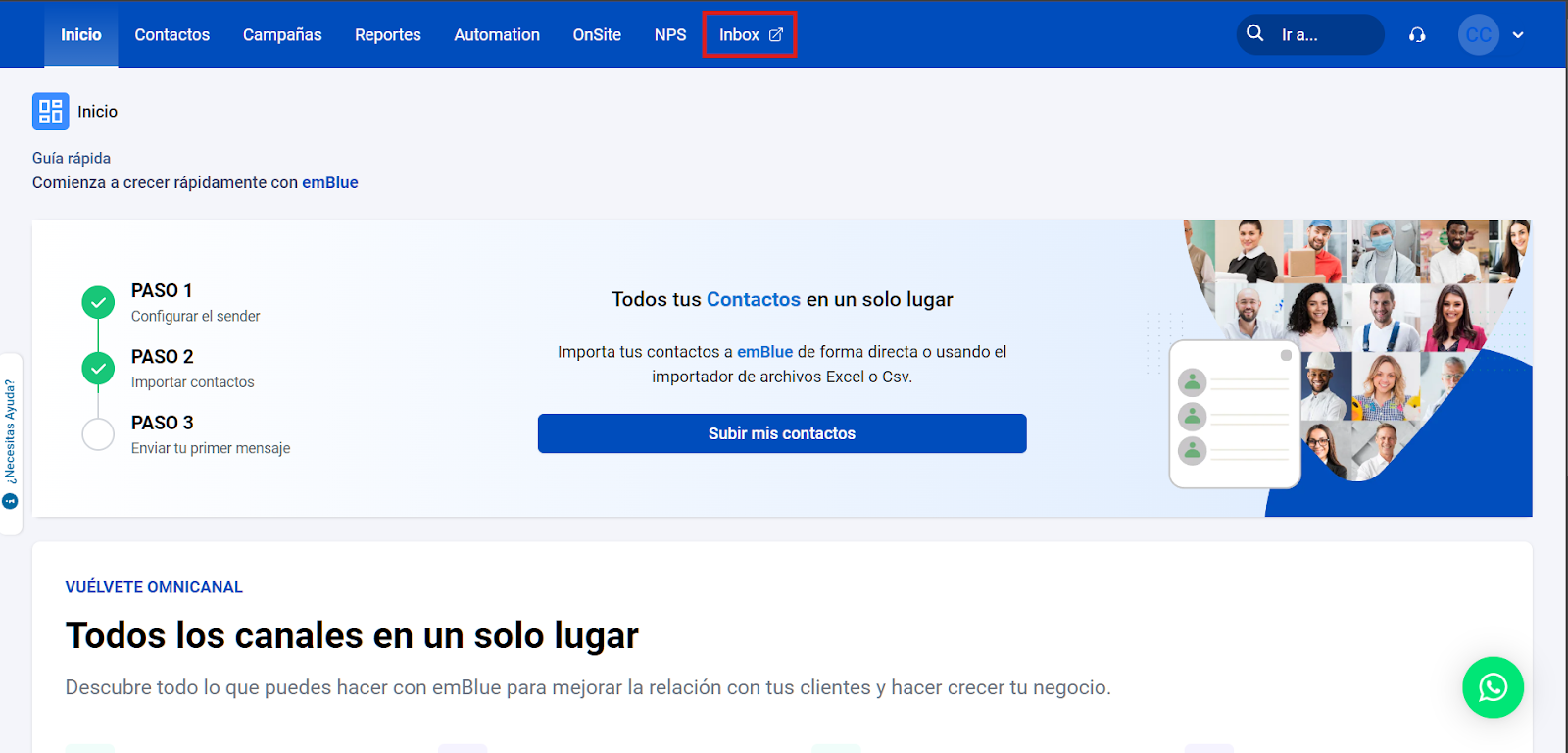Click emBlue link in import description
1568x753 pixels.
(x=765, y=352)
